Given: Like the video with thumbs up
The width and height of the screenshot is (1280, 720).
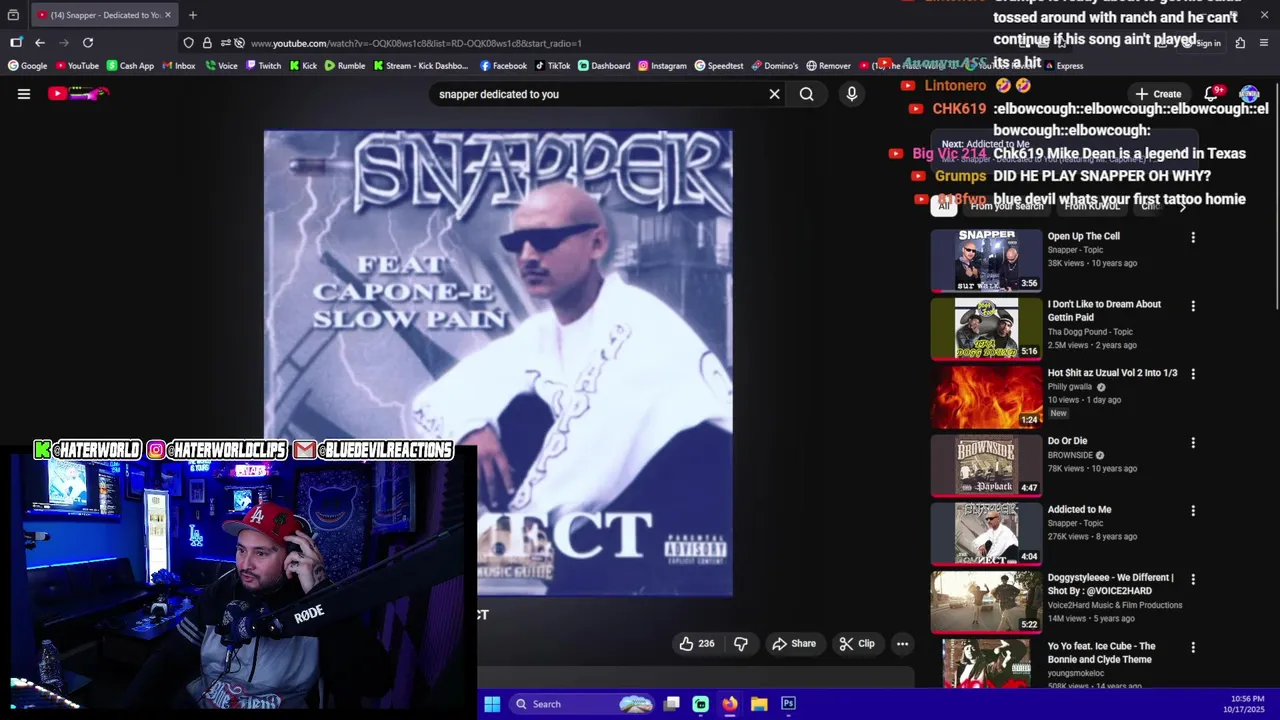Looking at the screenshot, I should 697,644.
